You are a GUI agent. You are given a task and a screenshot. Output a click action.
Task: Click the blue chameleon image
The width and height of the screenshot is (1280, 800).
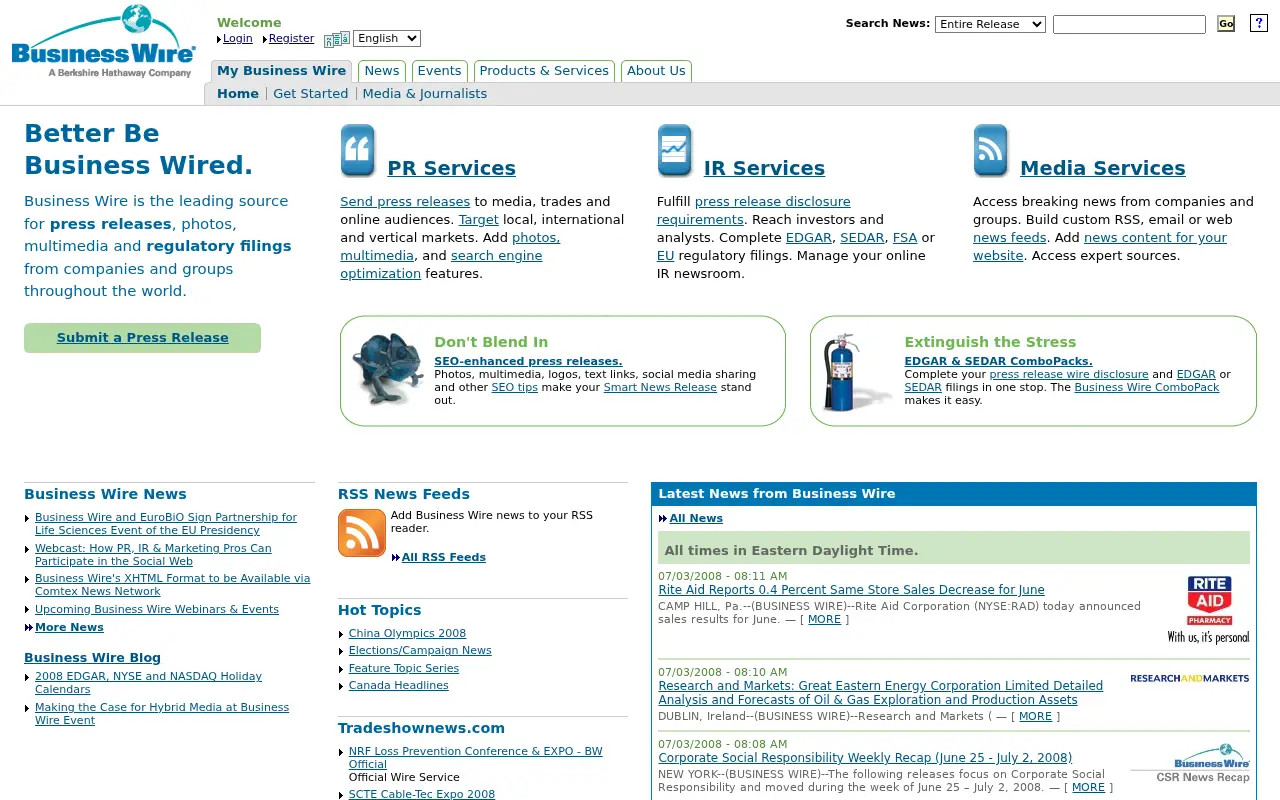(389, 369)
